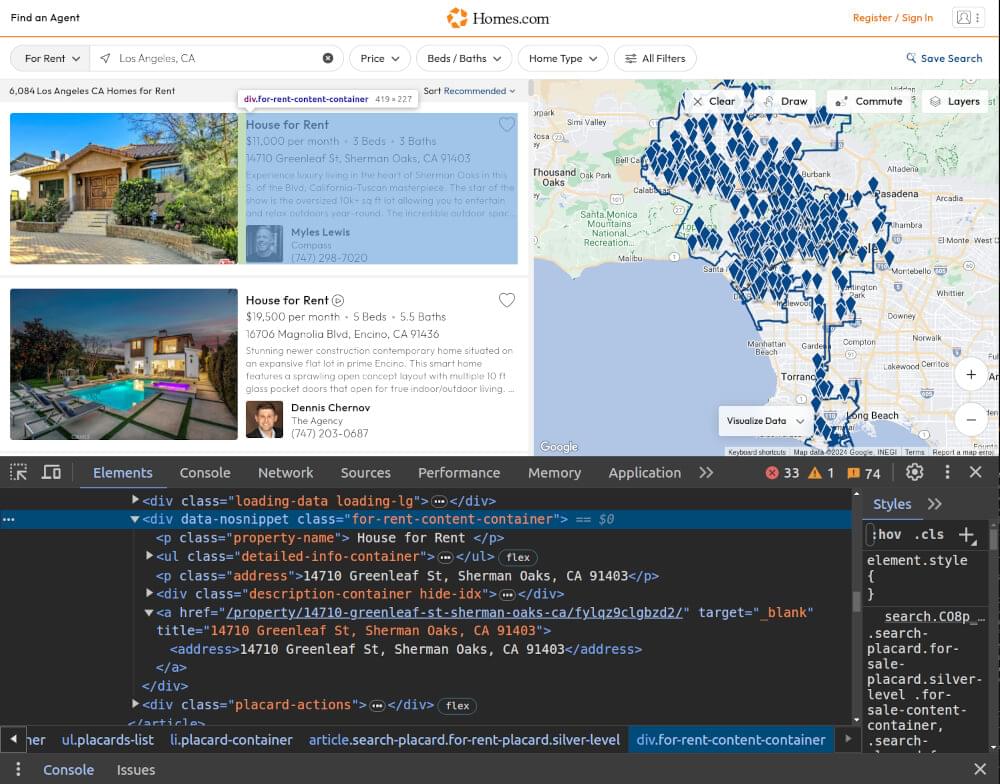
Task: Click the map zoom out button
Action: click(971, 419)
